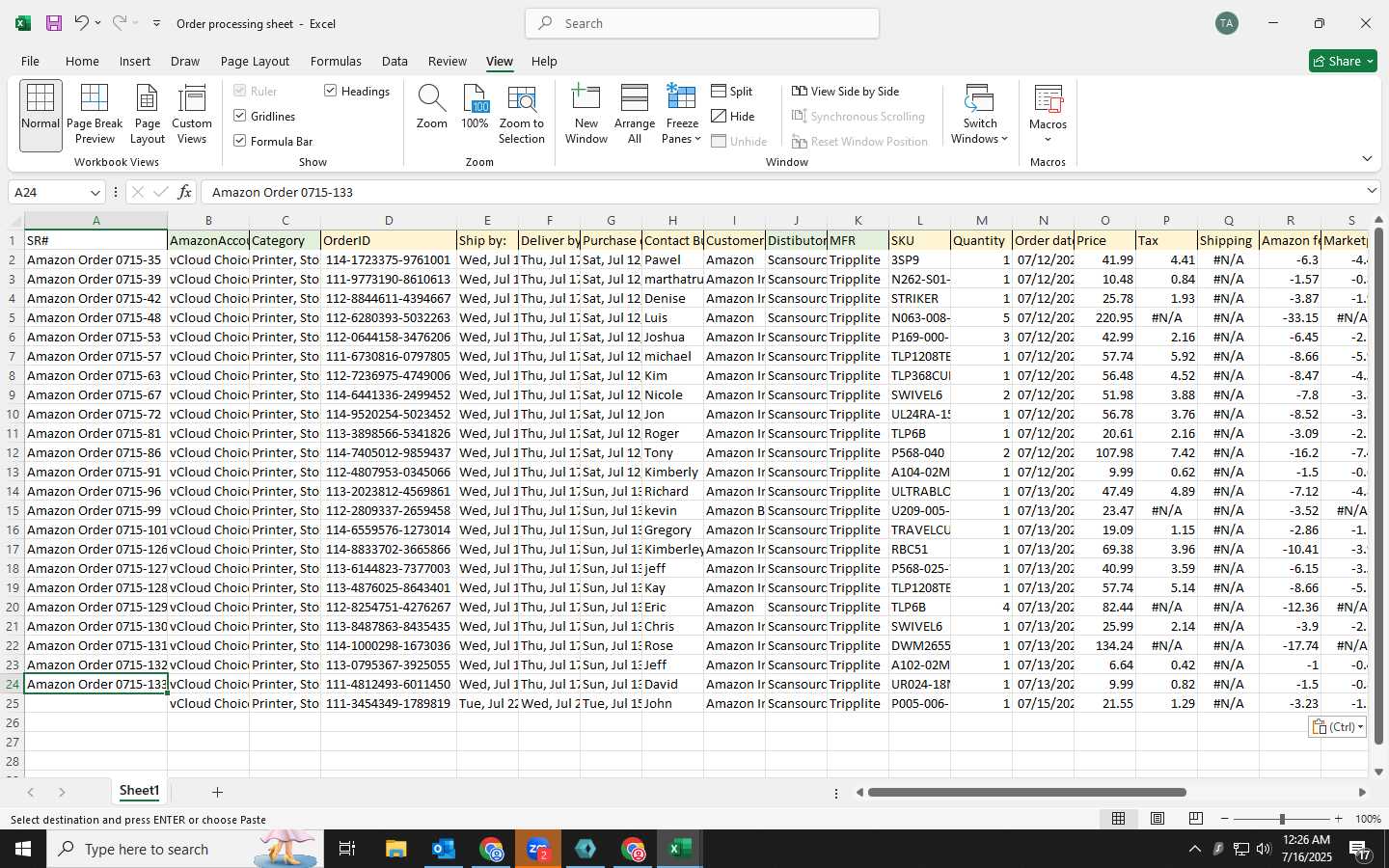Open the user account avatar TA

(x=1226, y=23)
